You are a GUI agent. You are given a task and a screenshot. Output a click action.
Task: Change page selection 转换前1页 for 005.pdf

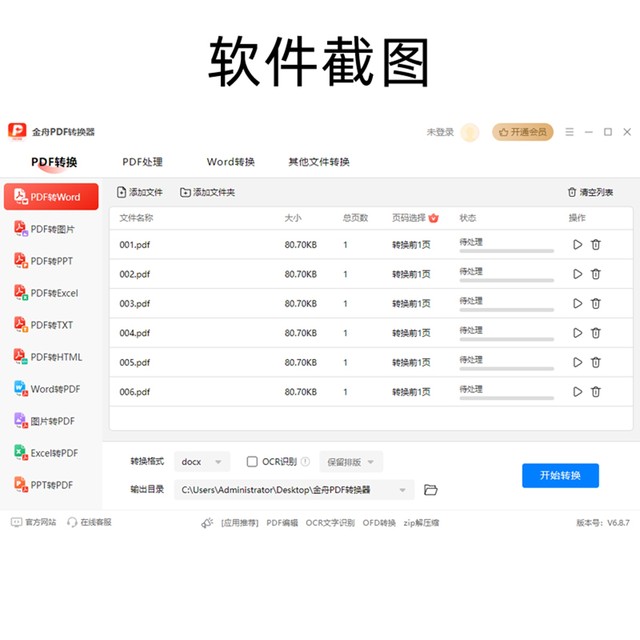coord(411,362)
